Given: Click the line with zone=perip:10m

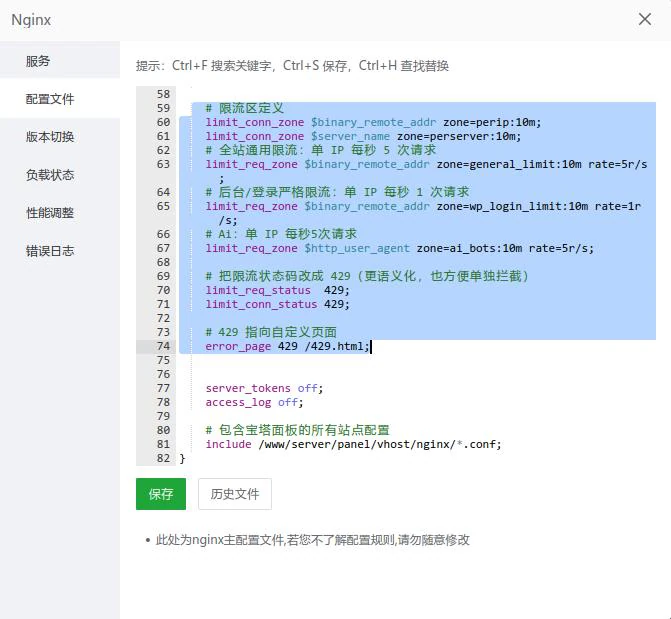Looking at the screenshot, I should (373, 122).
